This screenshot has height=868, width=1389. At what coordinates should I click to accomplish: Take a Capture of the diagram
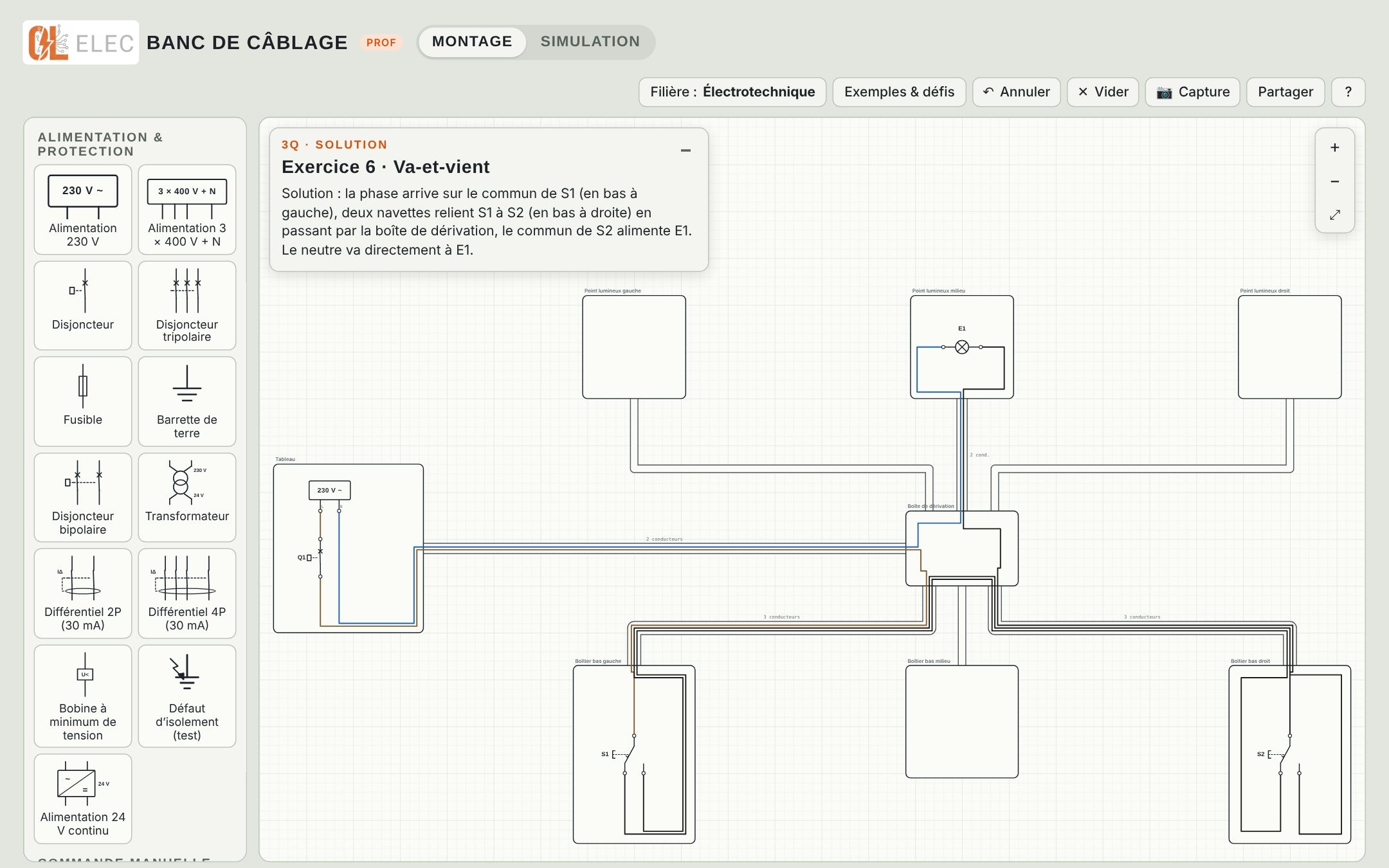(x=1193, y=92)
